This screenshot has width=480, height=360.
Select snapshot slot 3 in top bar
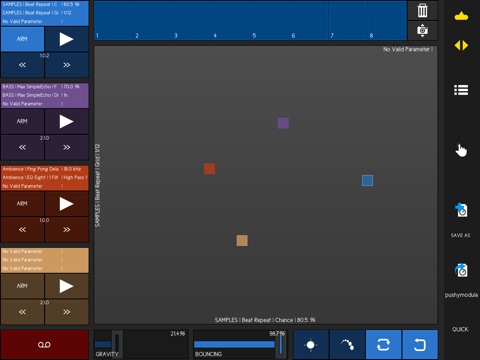coord(192,21)
